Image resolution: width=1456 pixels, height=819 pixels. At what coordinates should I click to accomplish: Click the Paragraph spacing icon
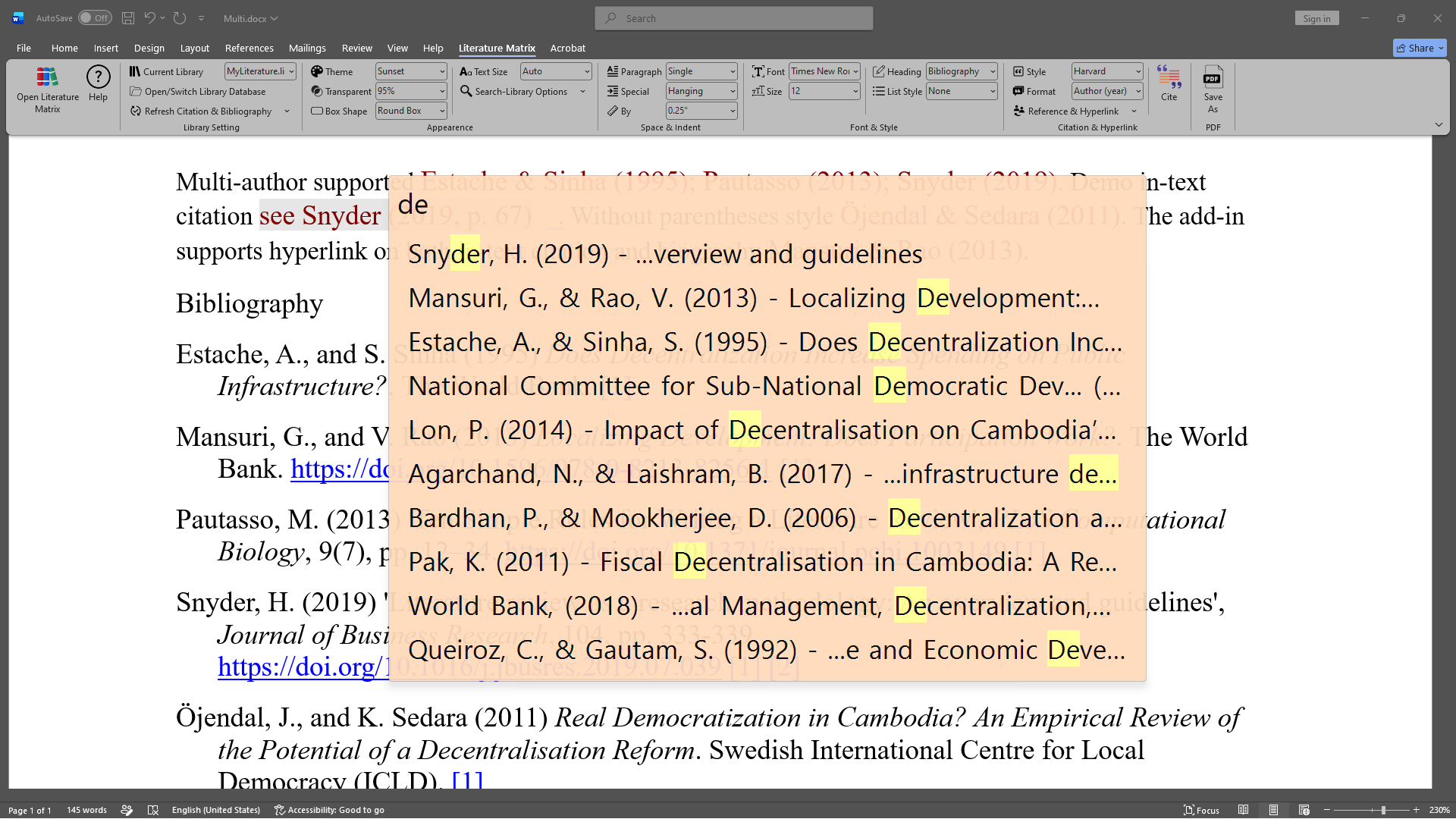pos(613,71)
